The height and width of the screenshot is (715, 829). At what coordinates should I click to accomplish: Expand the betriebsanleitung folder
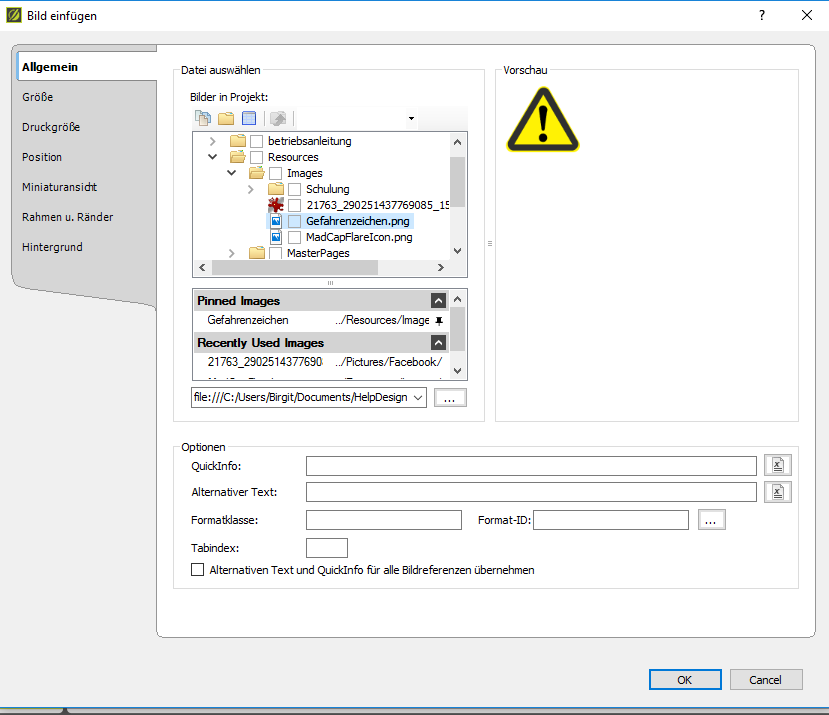212,141
